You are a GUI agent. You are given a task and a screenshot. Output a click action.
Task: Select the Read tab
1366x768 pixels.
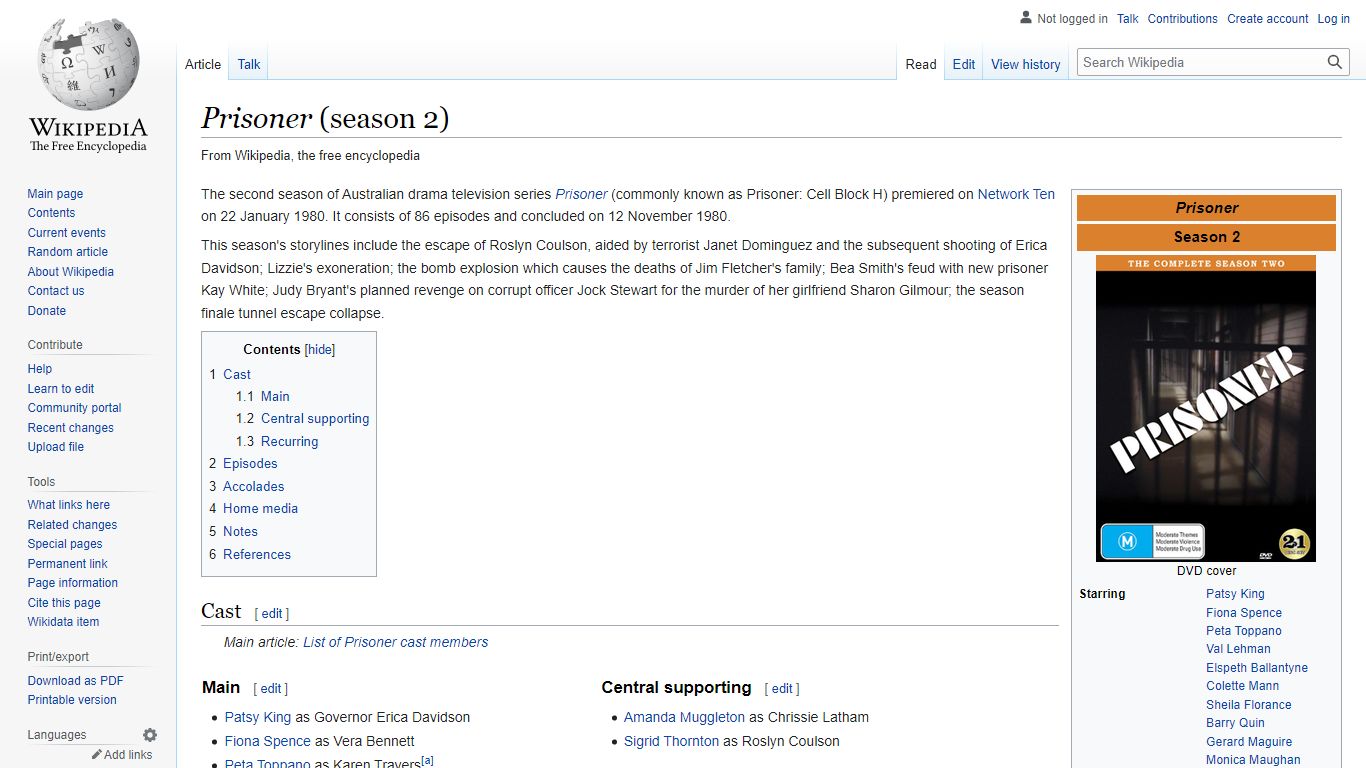click(x=921, y=64)
